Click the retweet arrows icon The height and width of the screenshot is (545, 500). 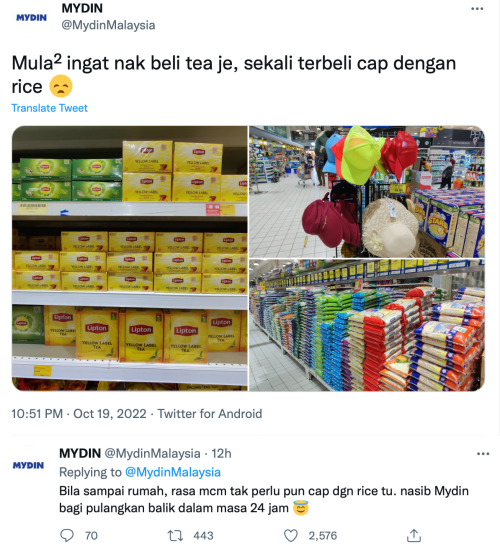pos(175,535)
